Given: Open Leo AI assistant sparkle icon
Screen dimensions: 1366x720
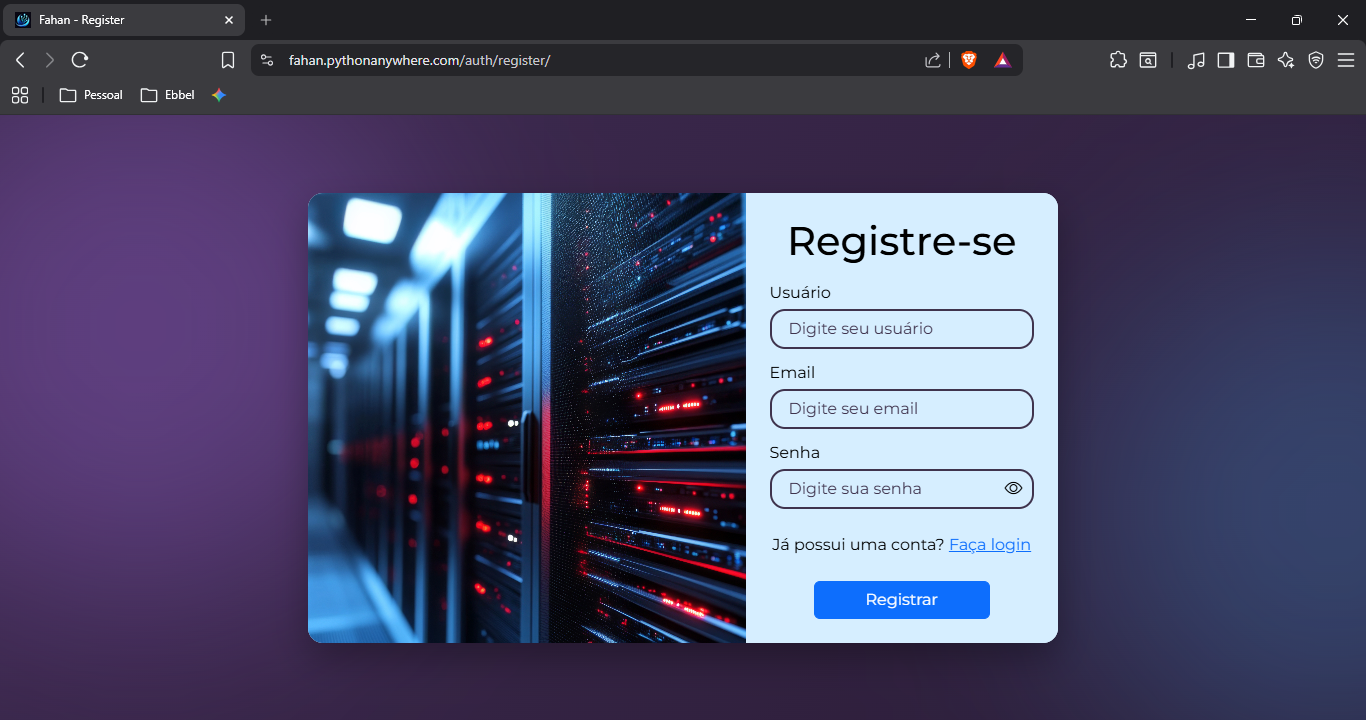Looking at the screenshot, I should tap(1286, 60).
